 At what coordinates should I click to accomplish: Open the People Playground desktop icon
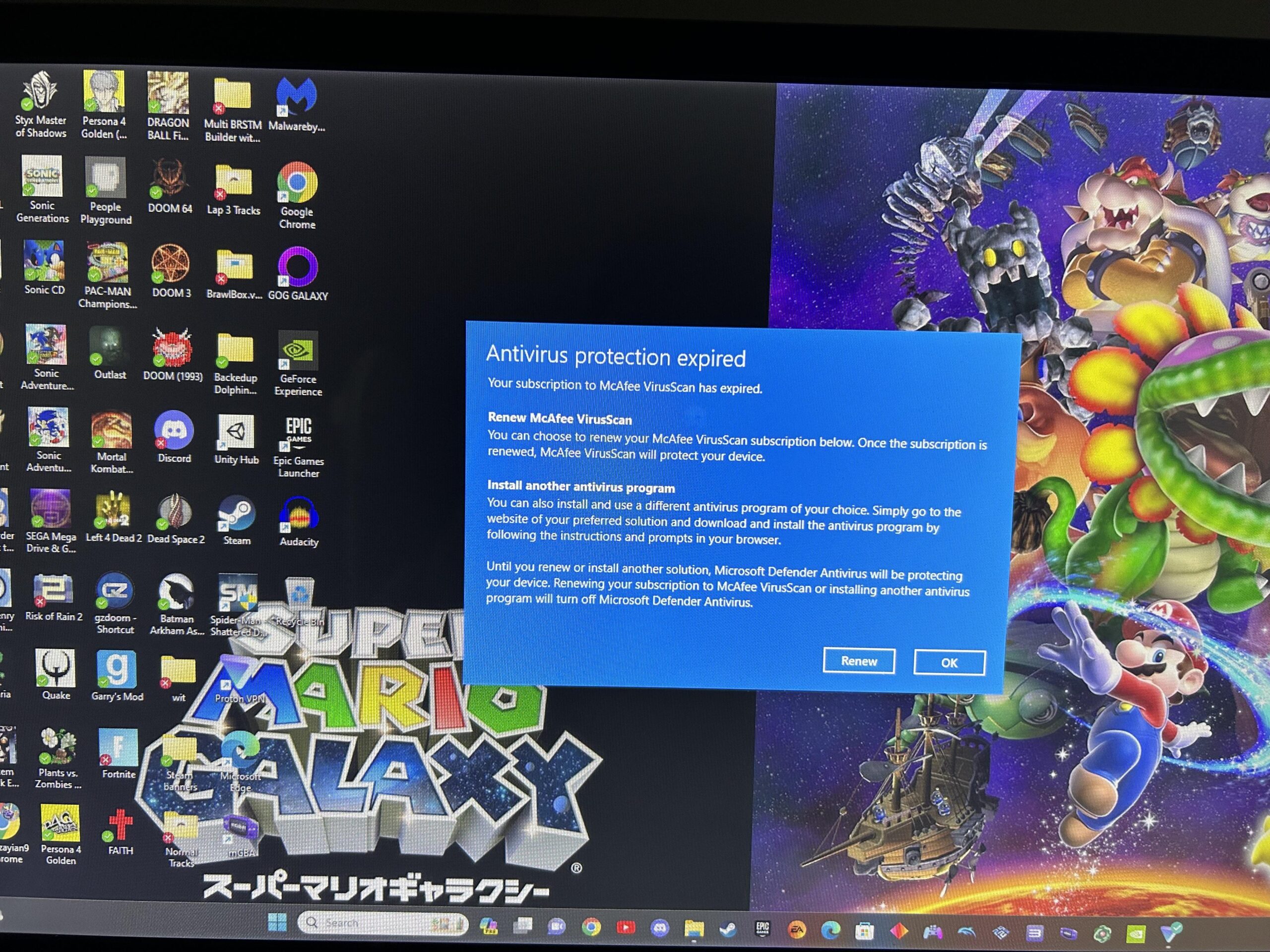pos(106,191)
